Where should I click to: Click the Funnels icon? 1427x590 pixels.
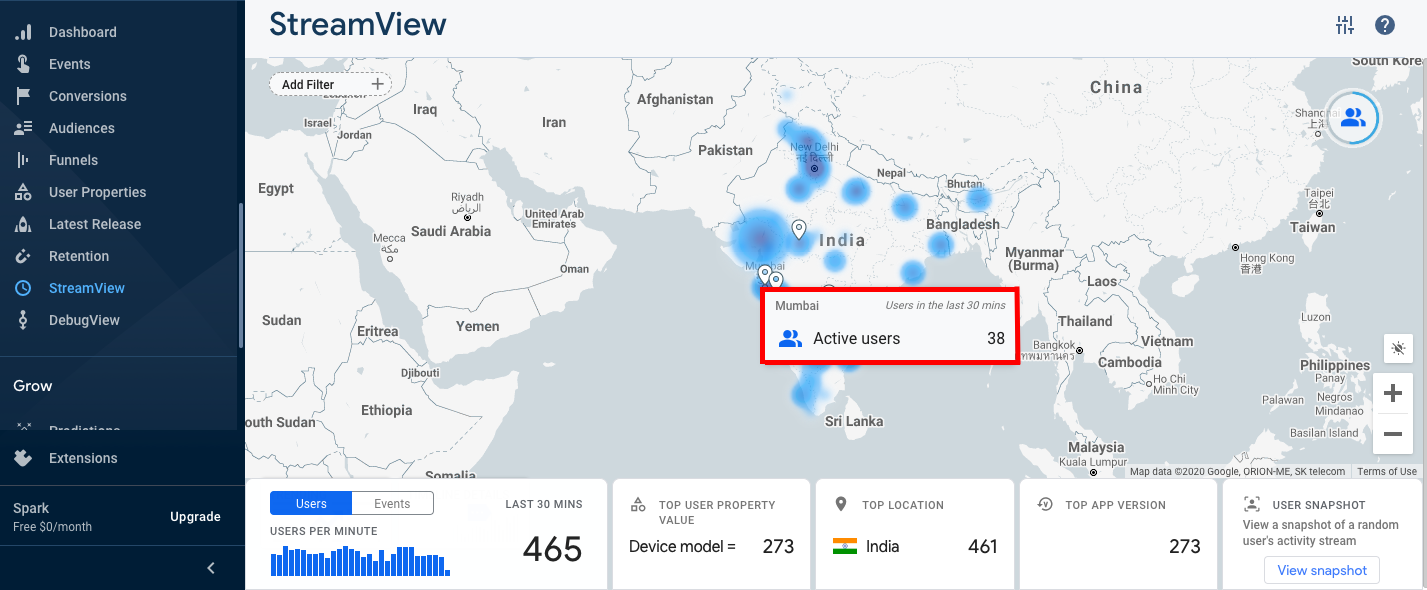(23, 160)
